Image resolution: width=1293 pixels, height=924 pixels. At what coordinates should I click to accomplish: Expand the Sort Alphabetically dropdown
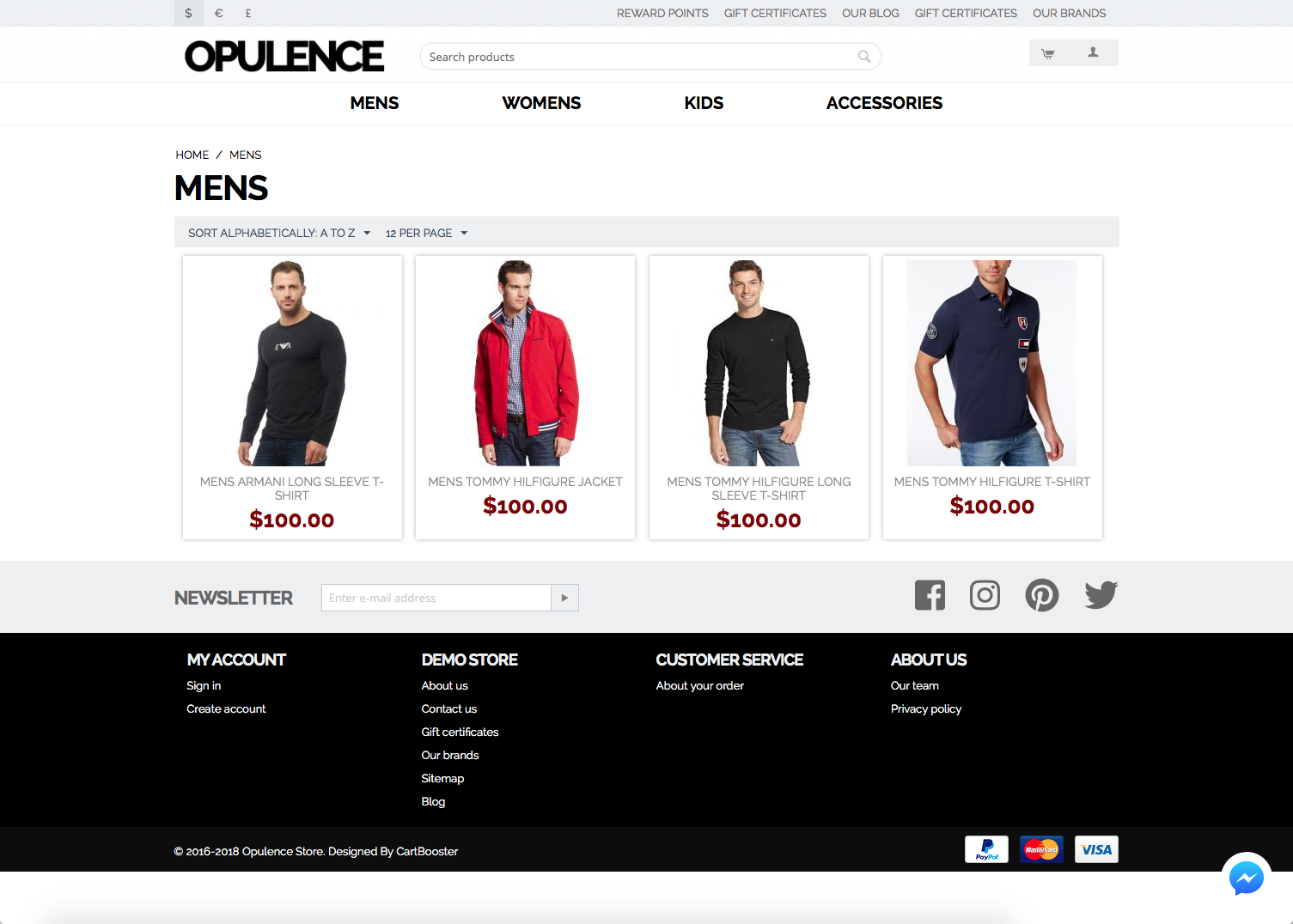click(x=279, y=233)
